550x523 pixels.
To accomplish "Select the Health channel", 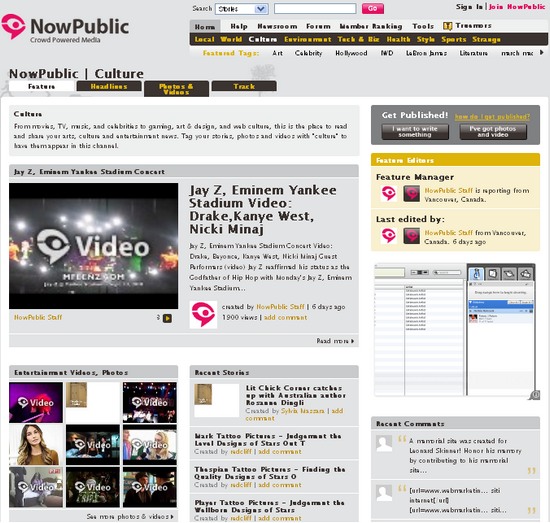I will pos(398,39).
